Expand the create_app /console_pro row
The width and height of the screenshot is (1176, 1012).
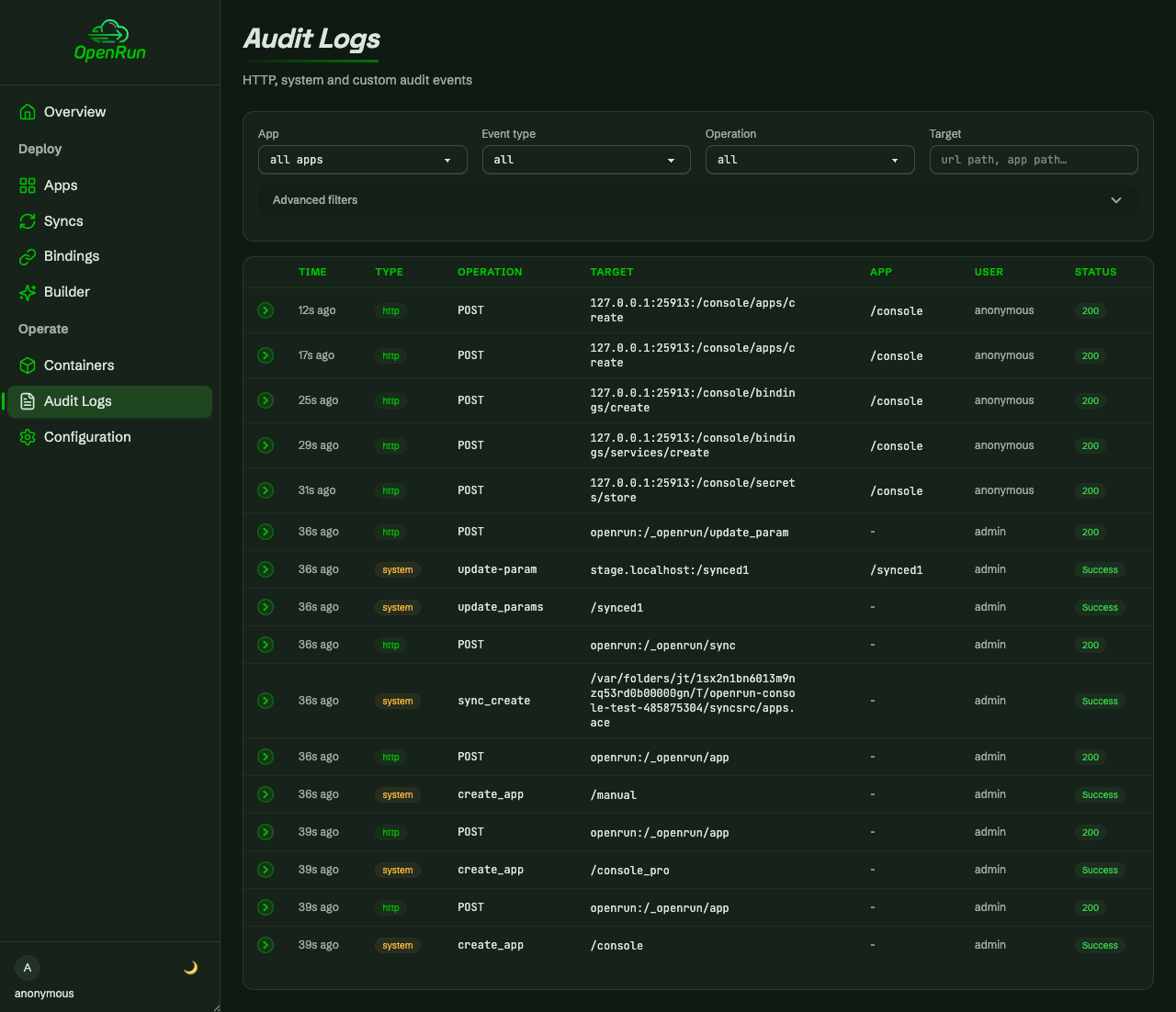coord(266,870)
